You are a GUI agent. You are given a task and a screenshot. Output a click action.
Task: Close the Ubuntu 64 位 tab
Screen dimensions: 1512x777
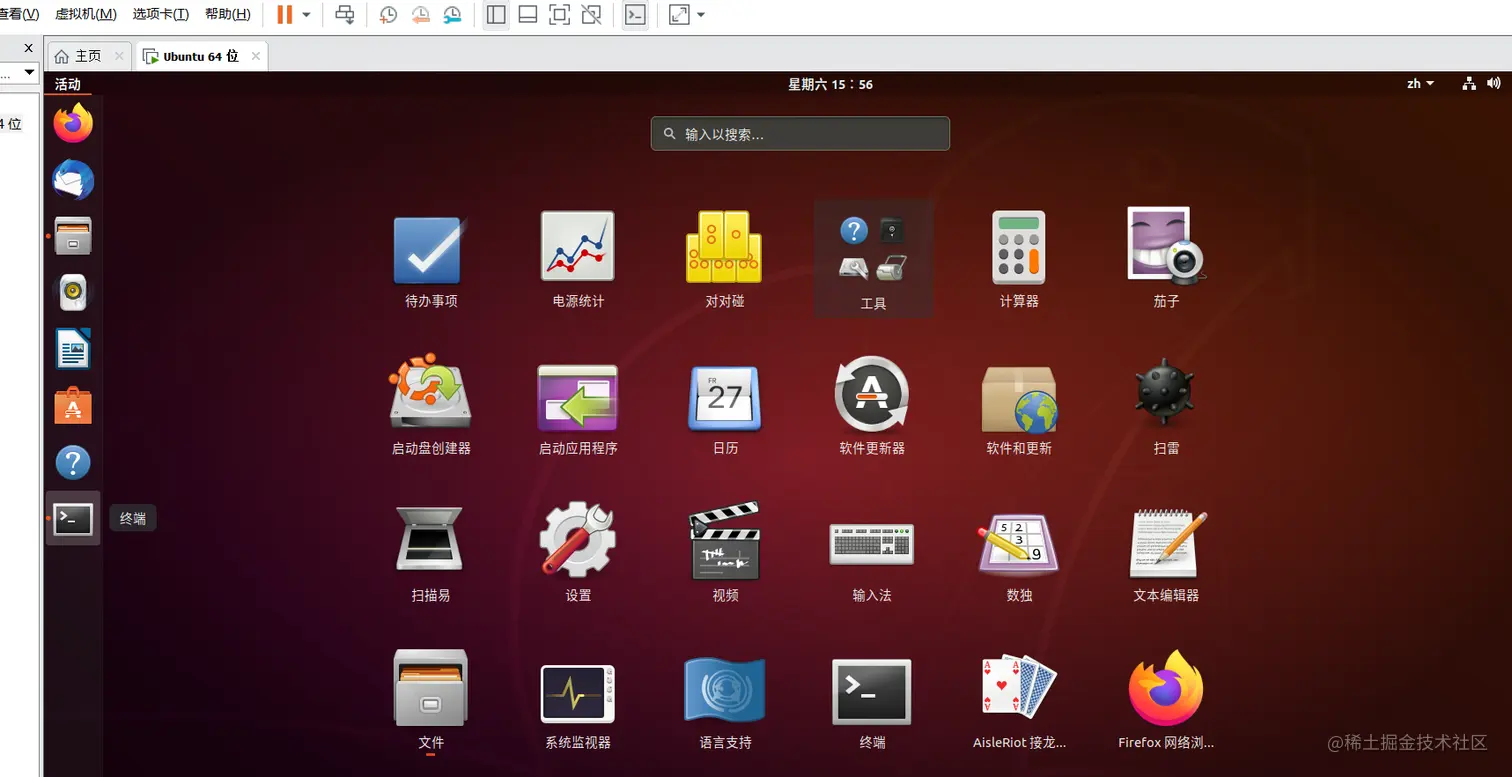pos(255,56)
